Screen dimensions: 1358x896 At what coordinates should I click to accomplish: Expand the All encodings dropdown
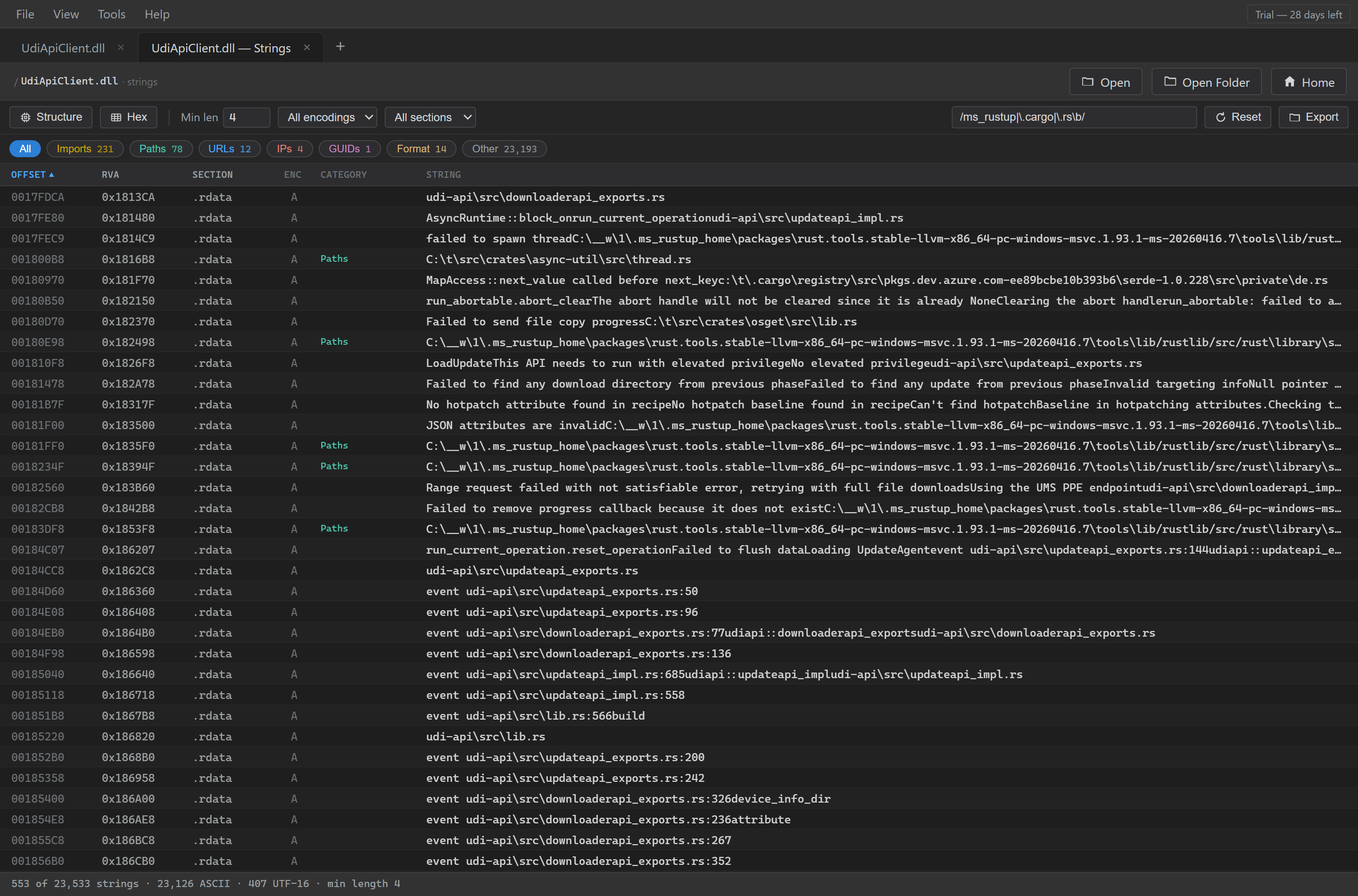pyautogui.click(x=327, y=117)
